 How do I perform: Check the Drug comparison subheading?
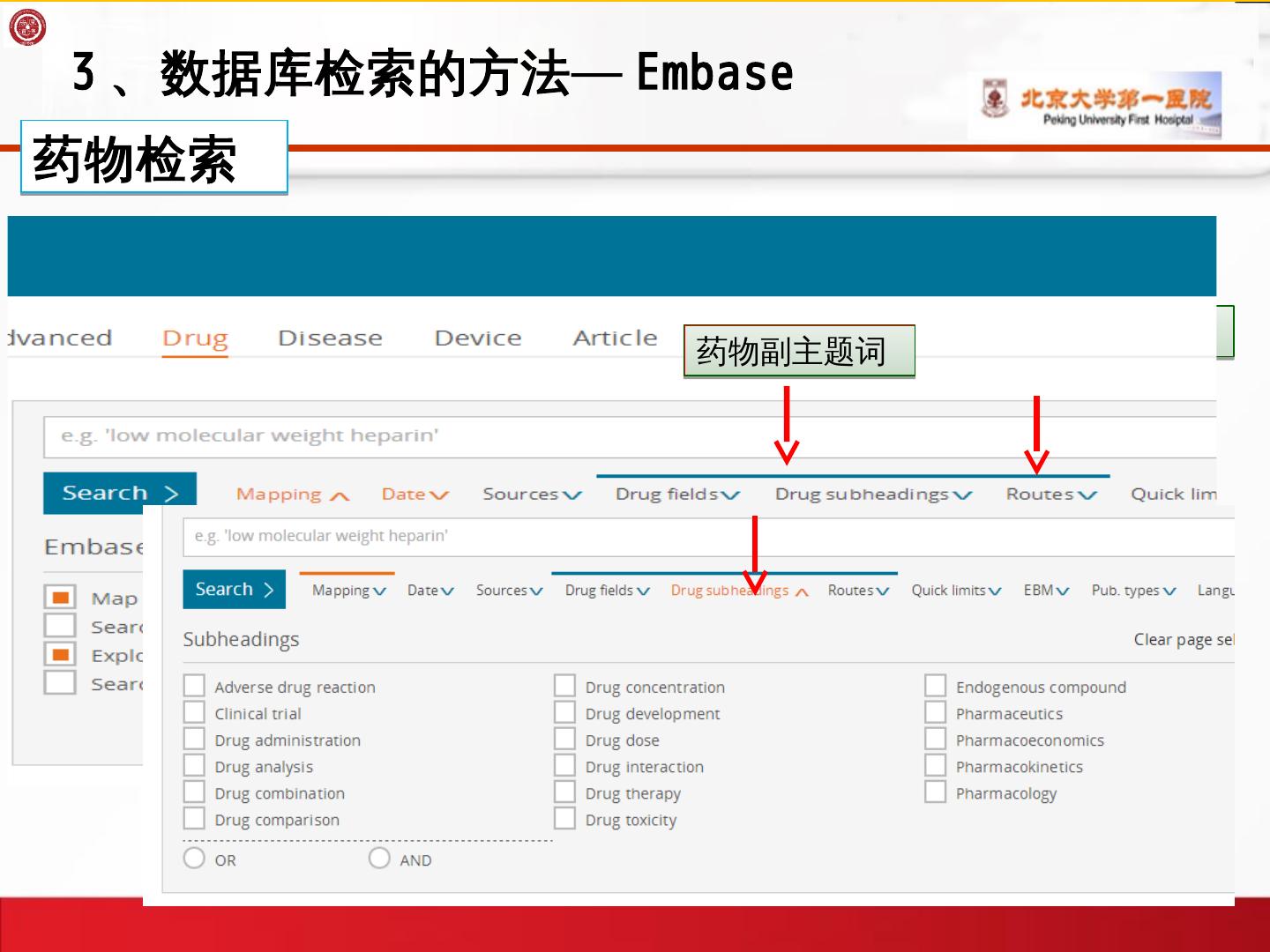tap(194, 818)
